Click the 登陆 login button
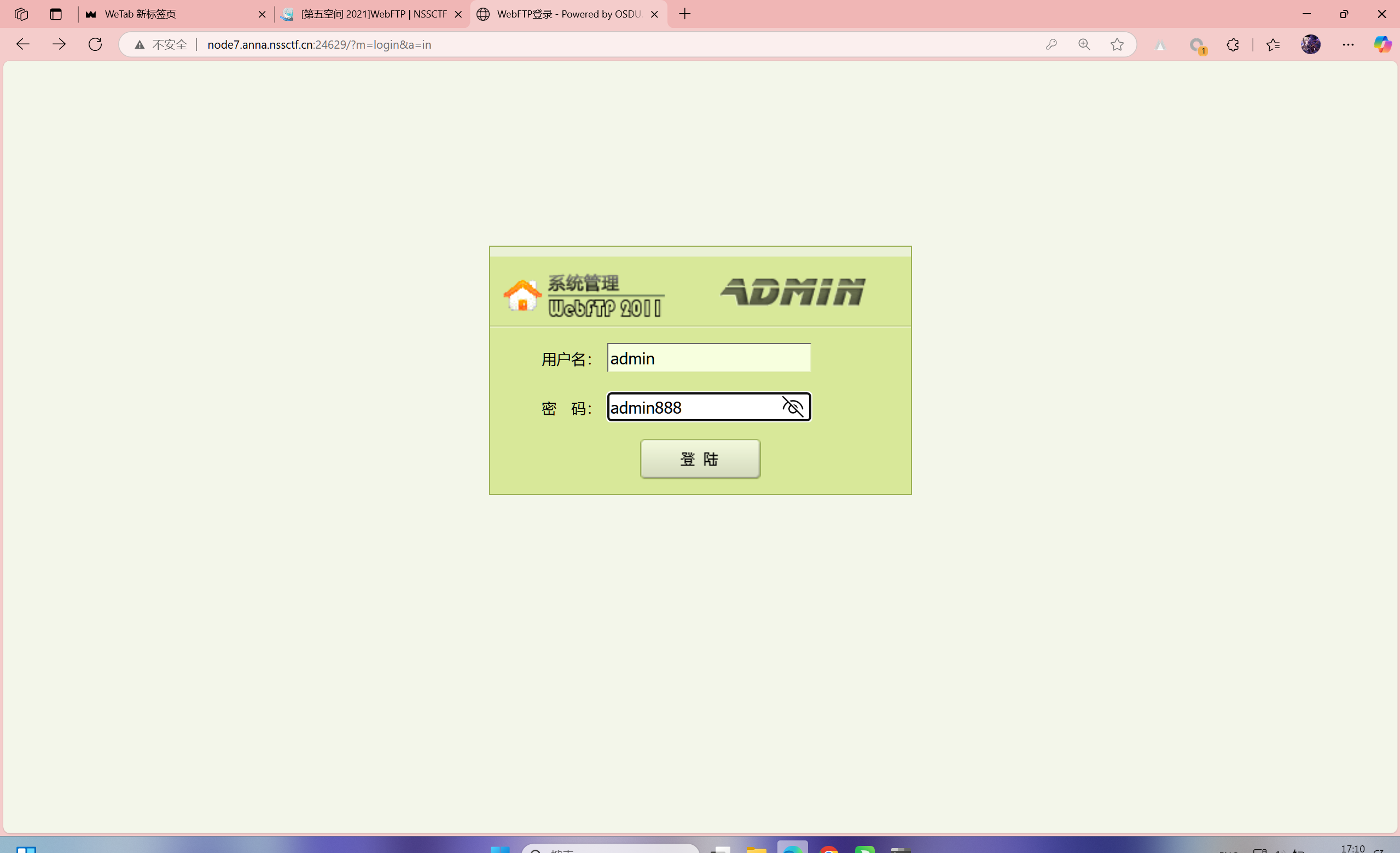Image resolution: width=1400 pixels, height=853 pixels. pos(700,459)
